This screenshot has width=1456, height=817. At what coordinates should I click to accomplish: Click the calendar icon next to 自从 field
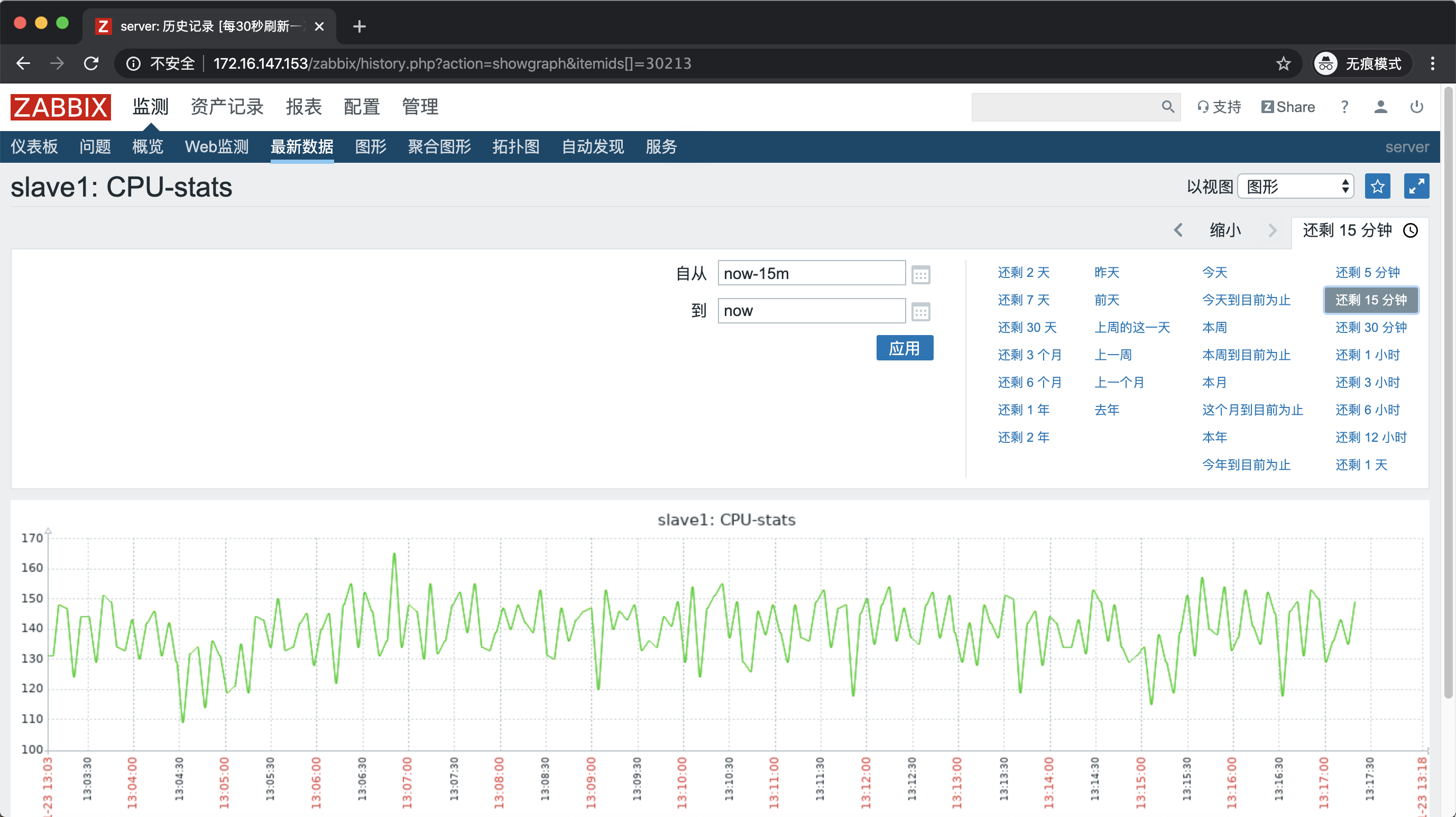pos(920,275)
